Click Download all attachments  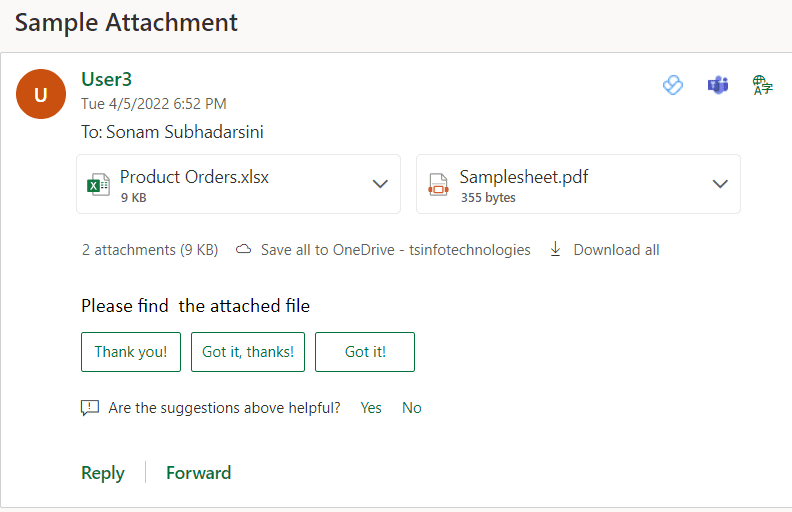tap(616, 250)
